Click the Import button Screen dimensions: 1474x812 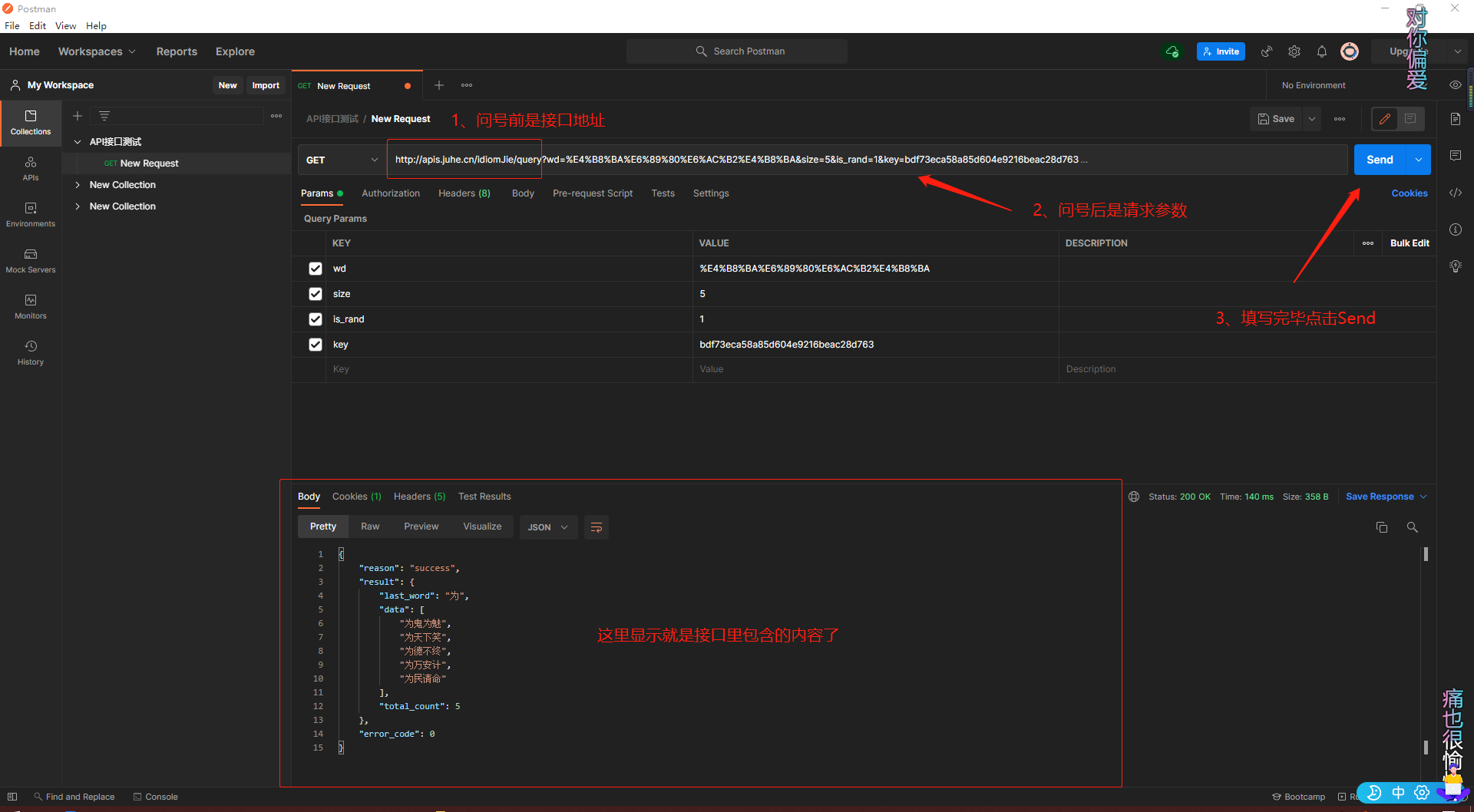click(266, 85)
